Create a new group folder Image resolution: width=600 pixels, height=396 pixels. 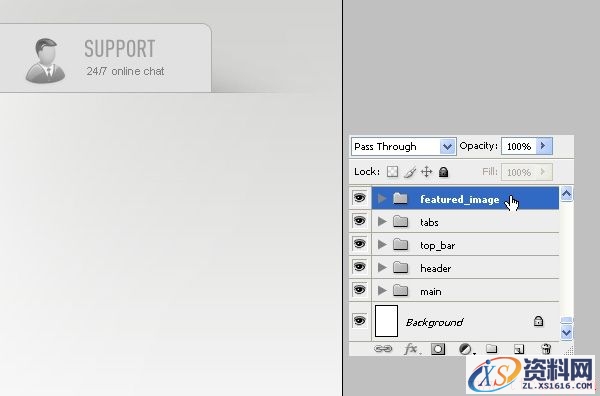[492, 349]
